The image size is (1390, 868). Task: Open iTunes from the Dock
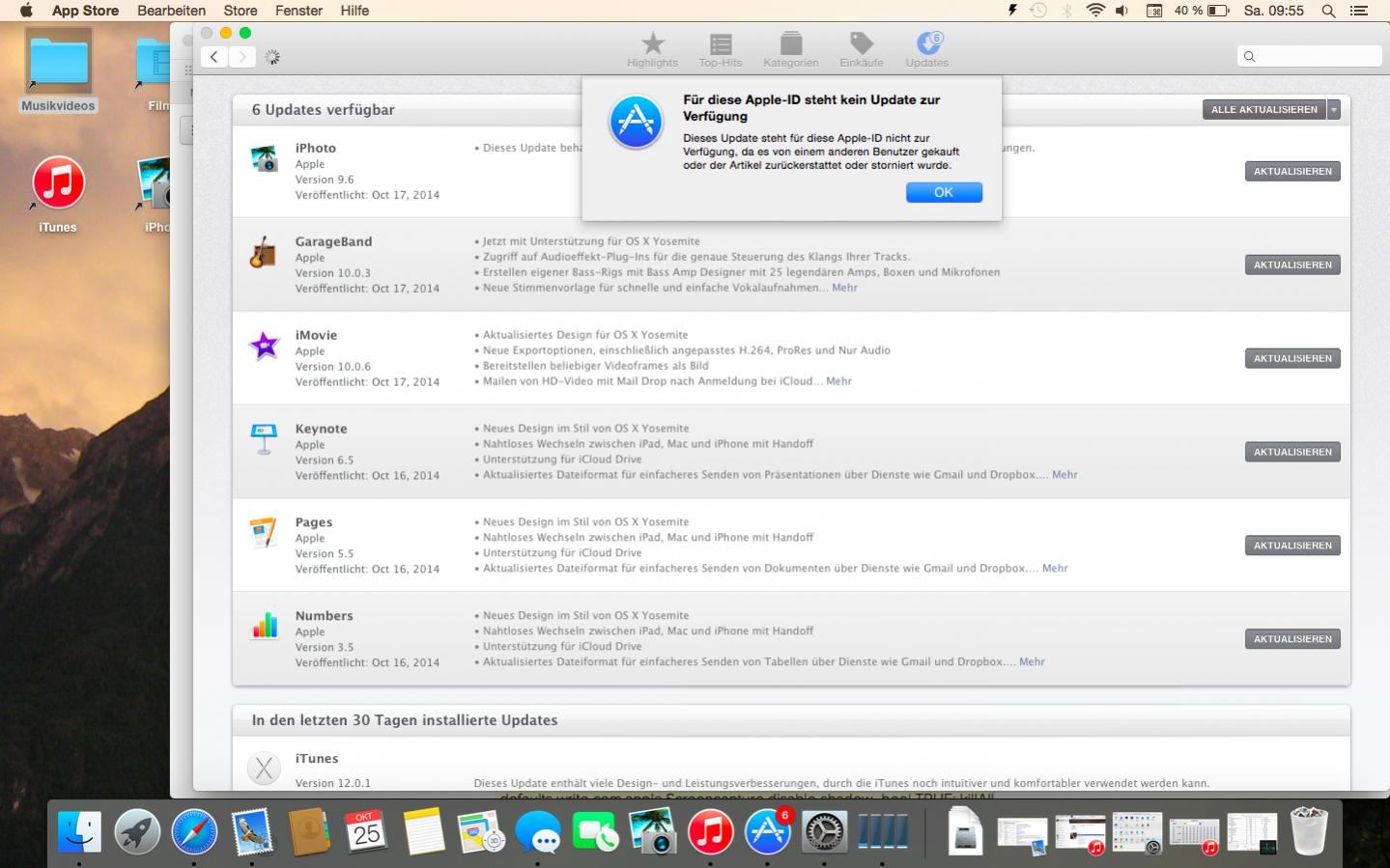point(710,830)
